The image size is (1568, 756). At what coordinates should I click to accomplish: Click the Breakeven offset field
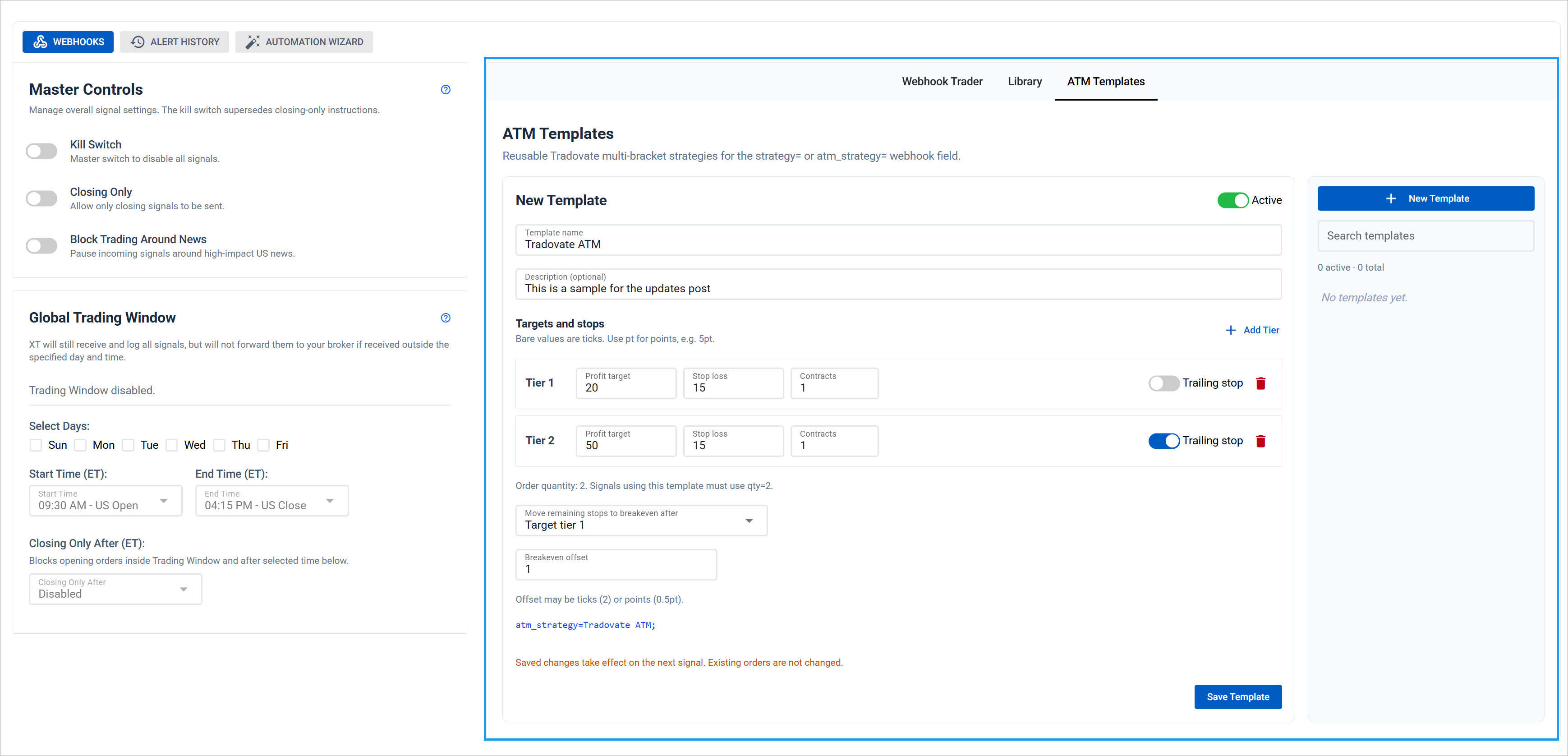pyautogui.click(x=616, y=564)
